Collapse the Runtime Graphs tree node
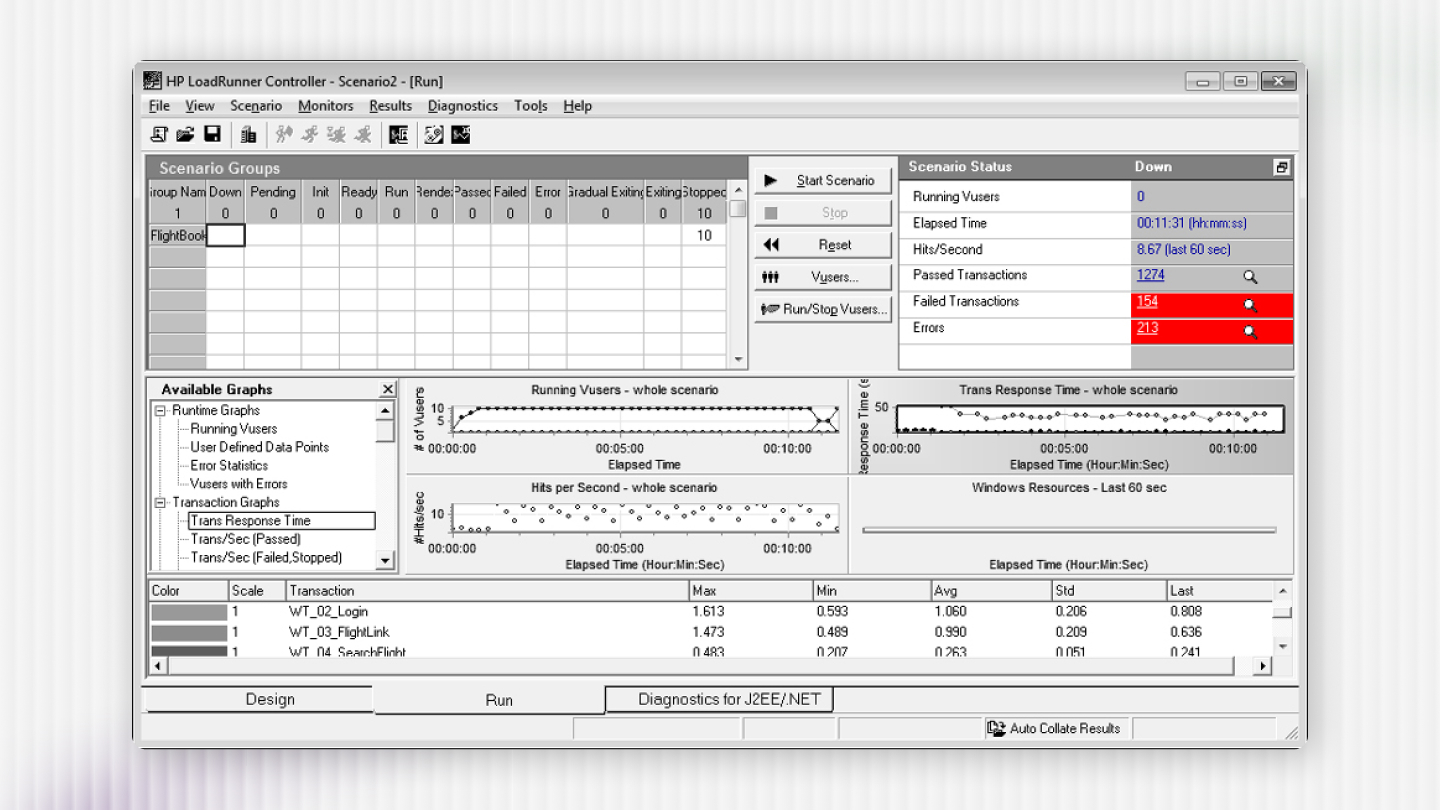 (x=160, y=411)
